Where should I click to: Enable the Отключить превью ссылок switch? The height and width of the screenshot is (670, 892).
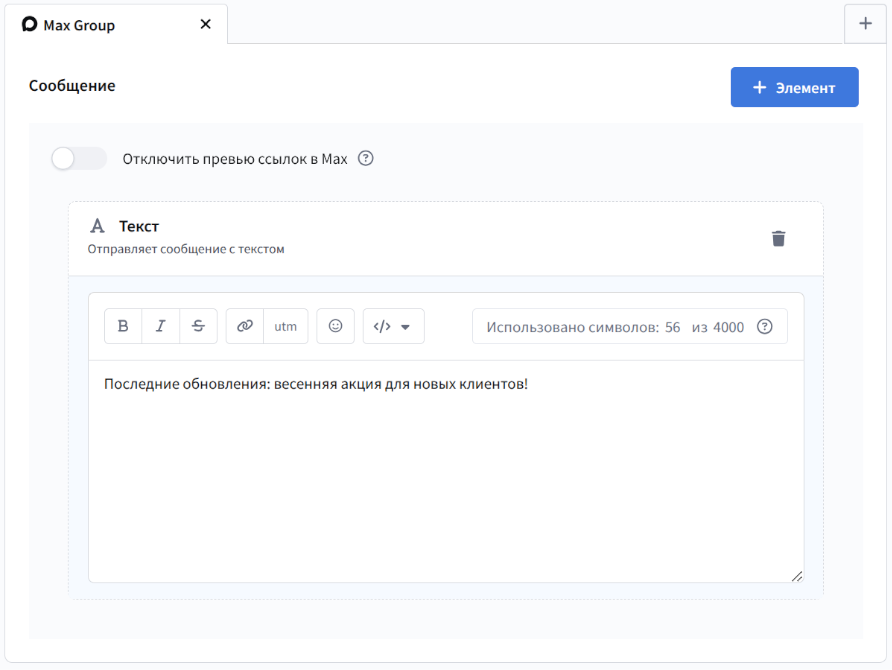pos(78,158)
